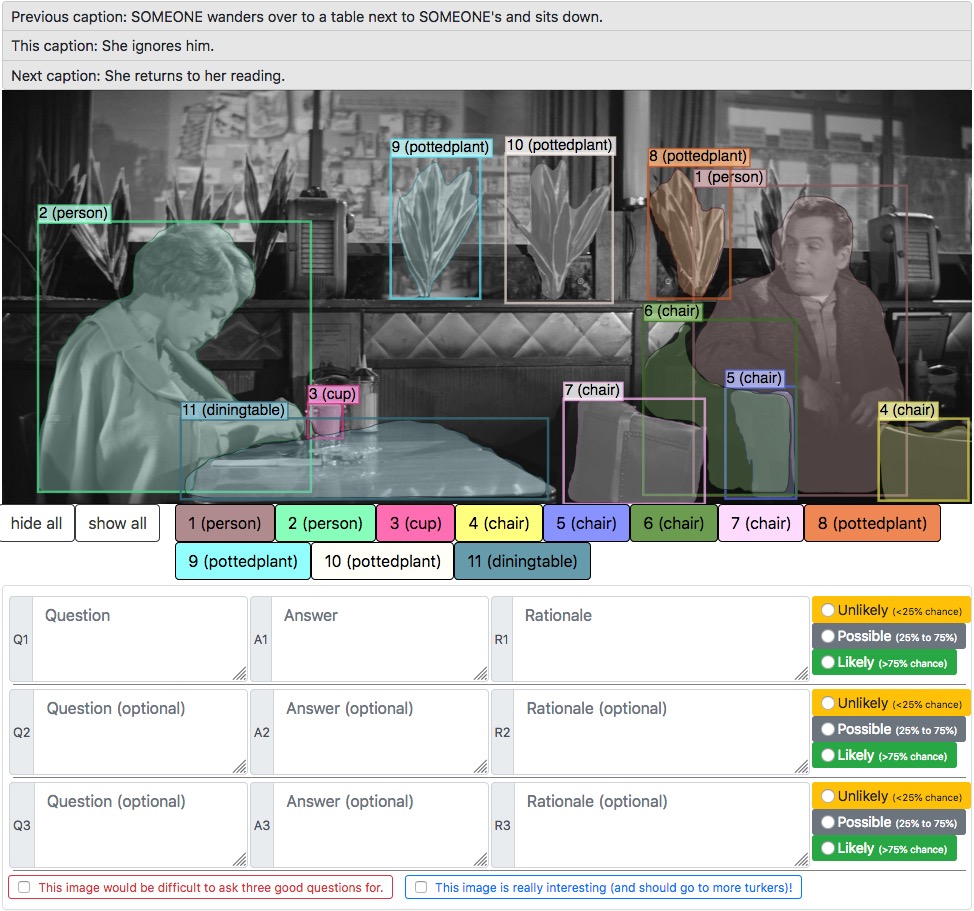
Task: Click the '3 (cup)' label on image
Action: (x=332, y=394)
